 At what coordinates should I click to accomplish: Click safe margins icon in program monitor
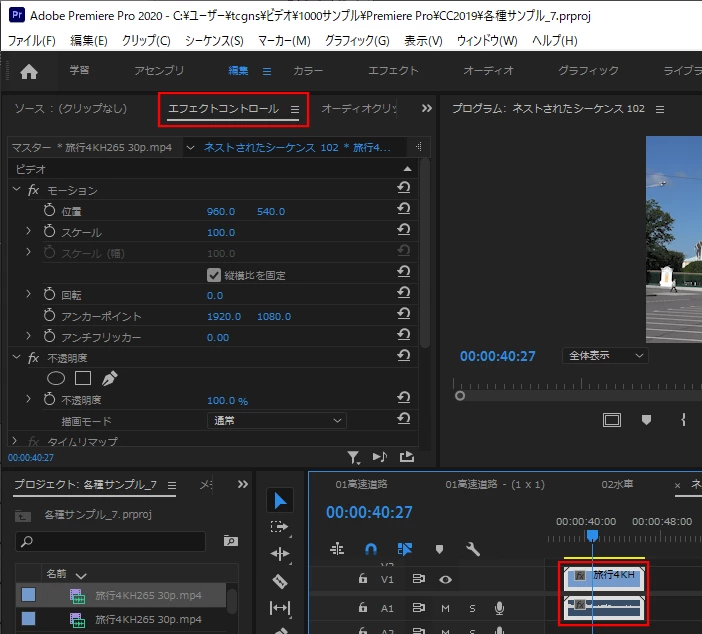[x=612, y=420]
